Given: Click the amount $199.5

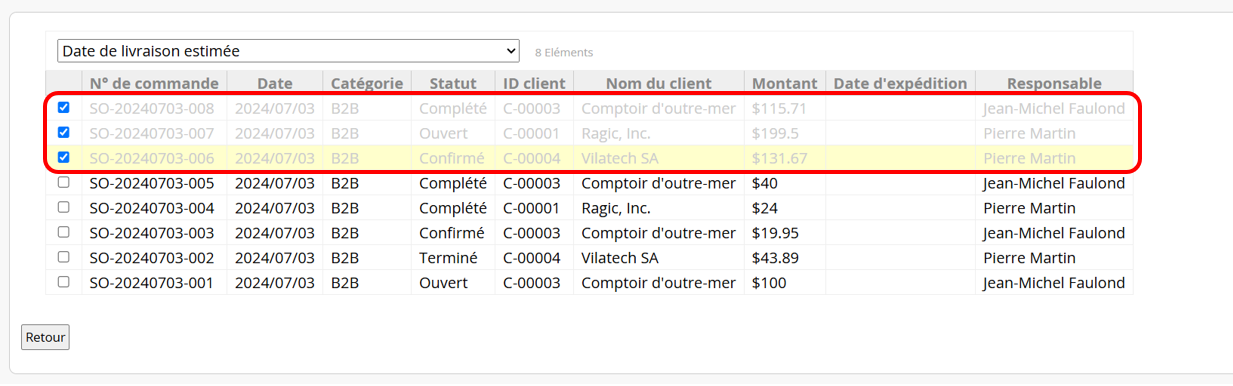Looking at the screenshot, I should (775, 133).
